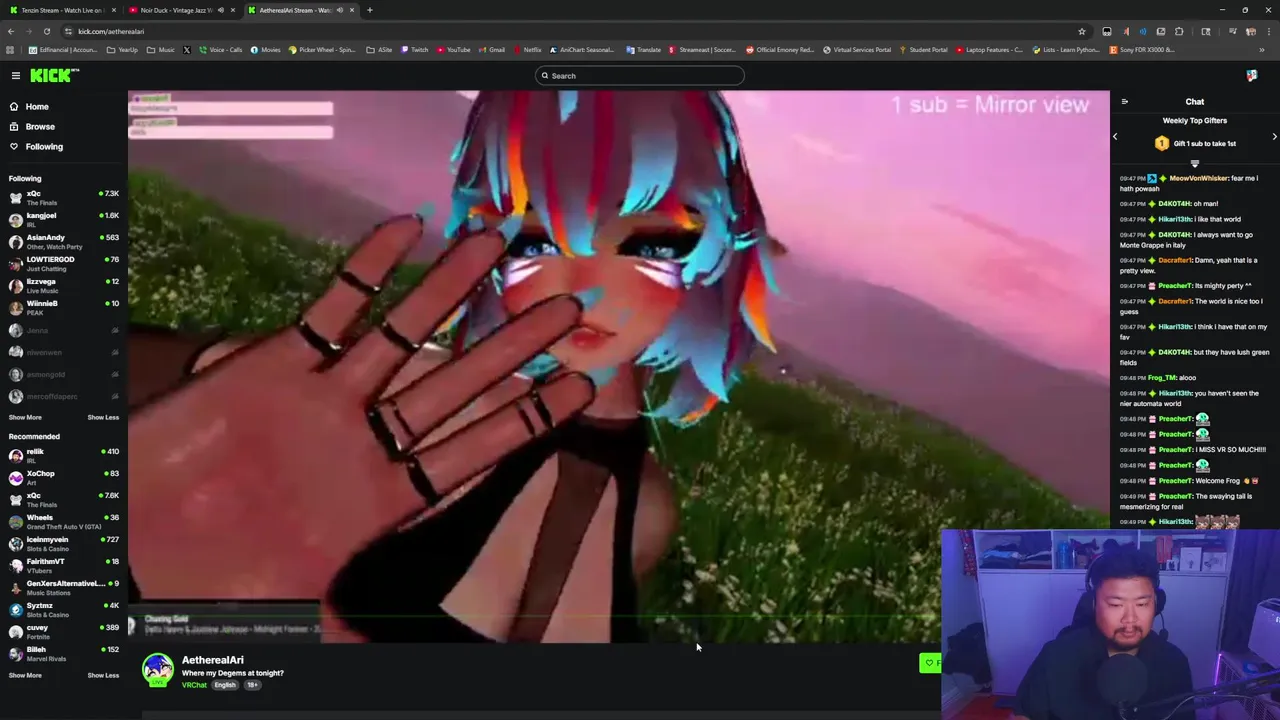The image size is (1280, 720).
Task: Click AetherealAri streamer avatar below video
Action: [x=157, y=670]
